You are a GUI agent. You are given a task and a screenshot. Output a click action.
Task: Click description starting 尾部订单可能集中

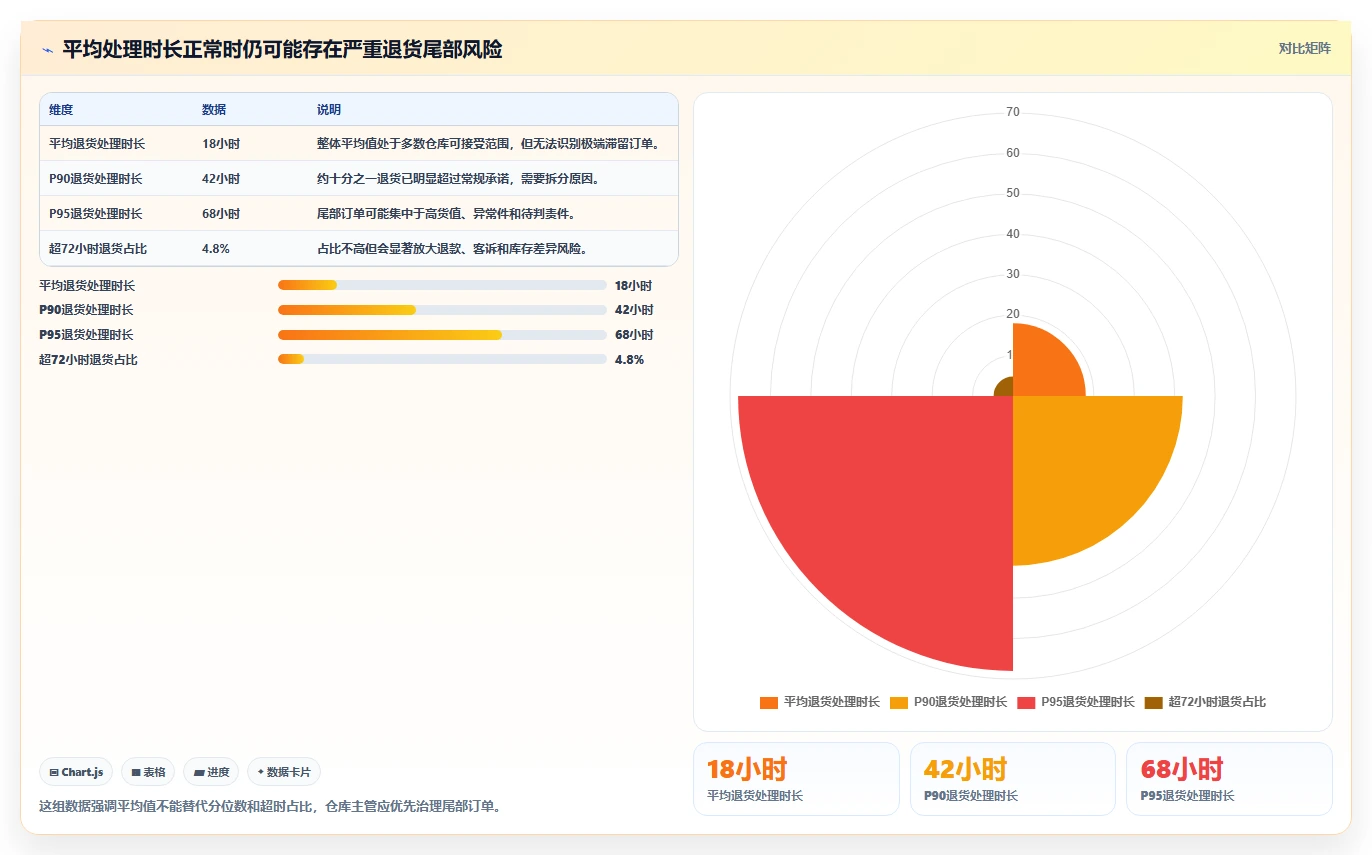click(446, 214)
